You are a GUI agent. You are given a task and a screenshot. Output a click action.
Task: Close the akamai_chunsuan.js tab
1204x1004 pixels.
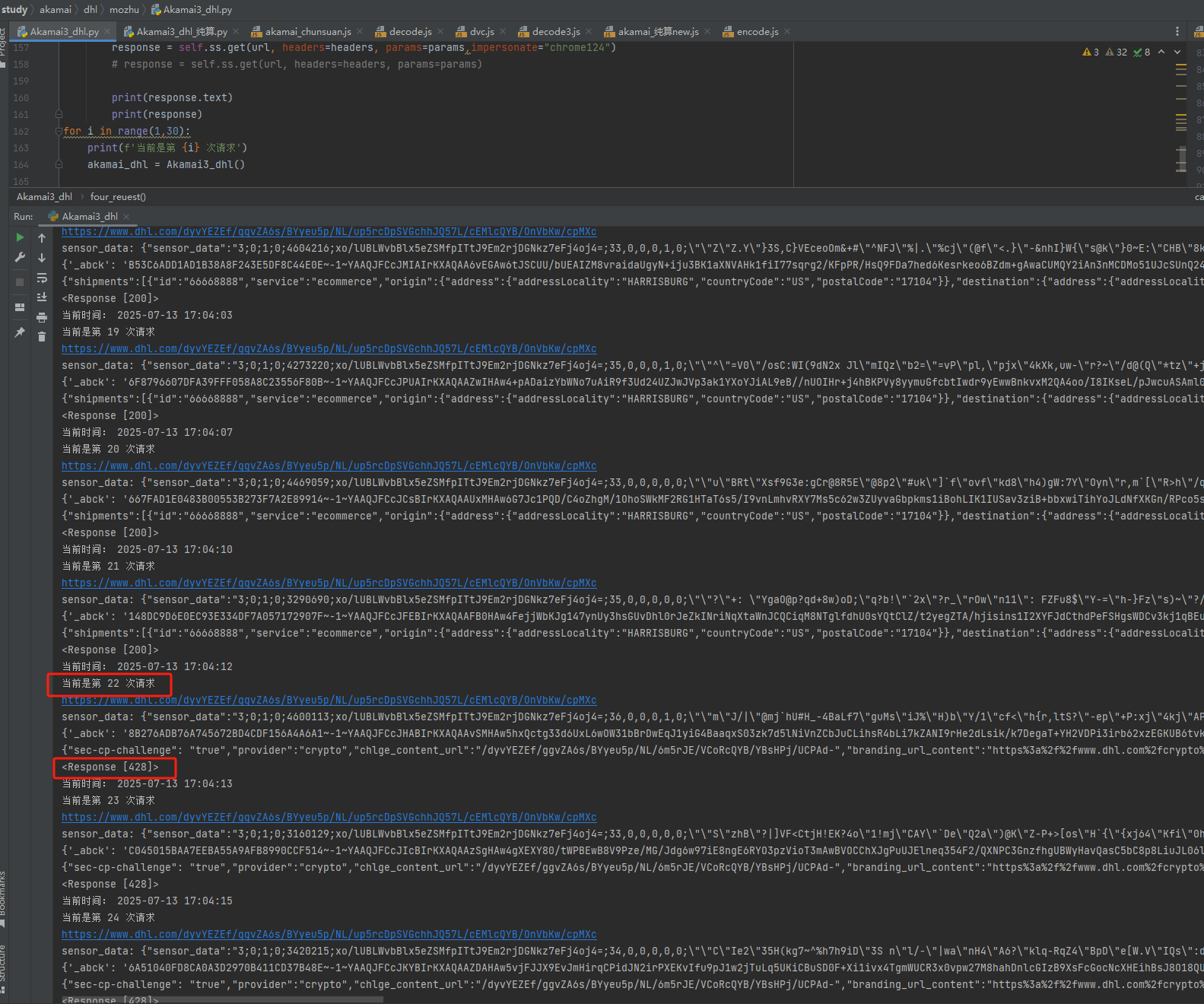[x=360, y=31]
